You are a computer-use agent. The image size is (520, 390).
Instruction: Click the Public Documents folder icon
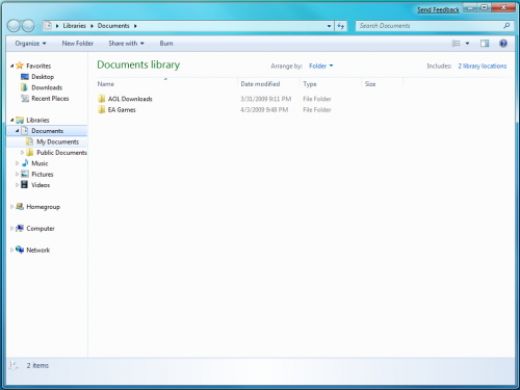pyautogui.click(x=30, y=152)
